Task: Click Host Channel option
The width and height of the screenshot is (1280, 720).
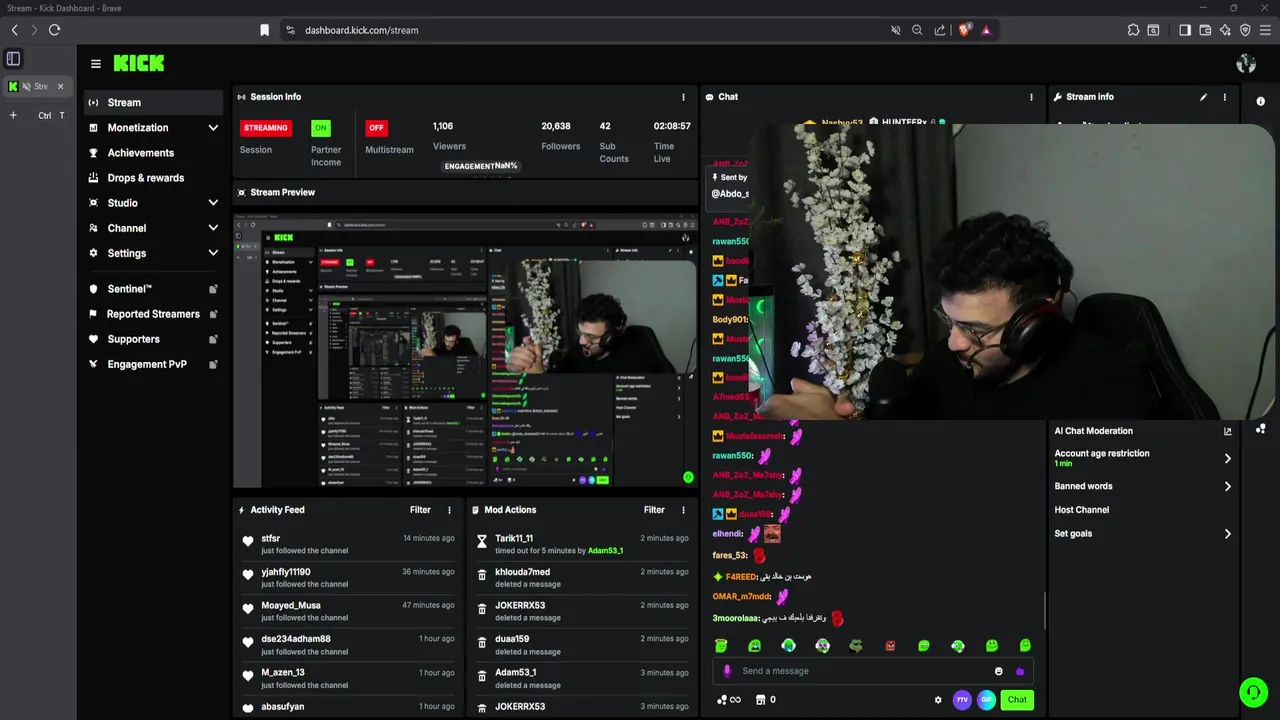Action: (x=1082, y=510)
